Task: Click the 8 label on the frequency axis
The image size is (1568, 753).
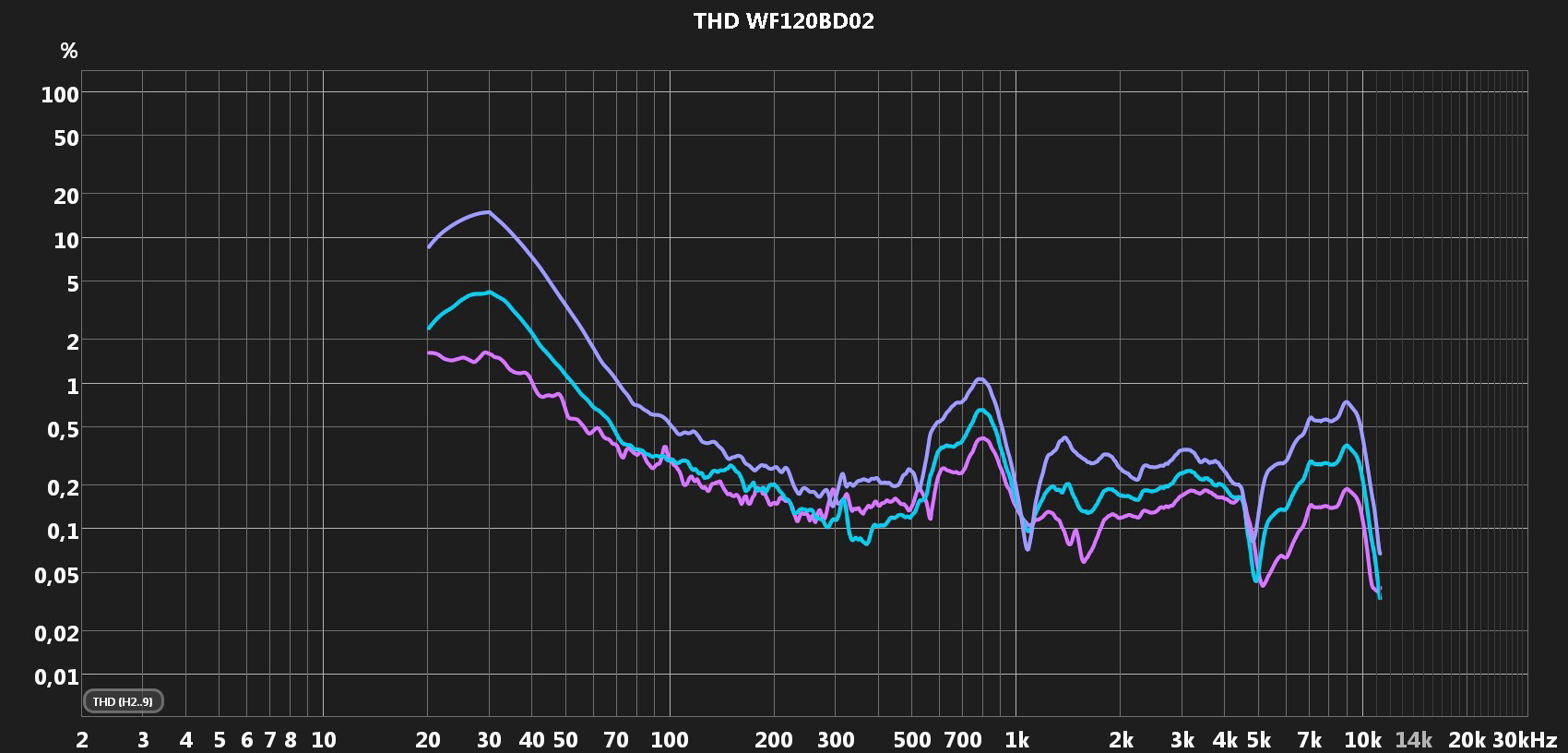Action: tap(291, 740)
